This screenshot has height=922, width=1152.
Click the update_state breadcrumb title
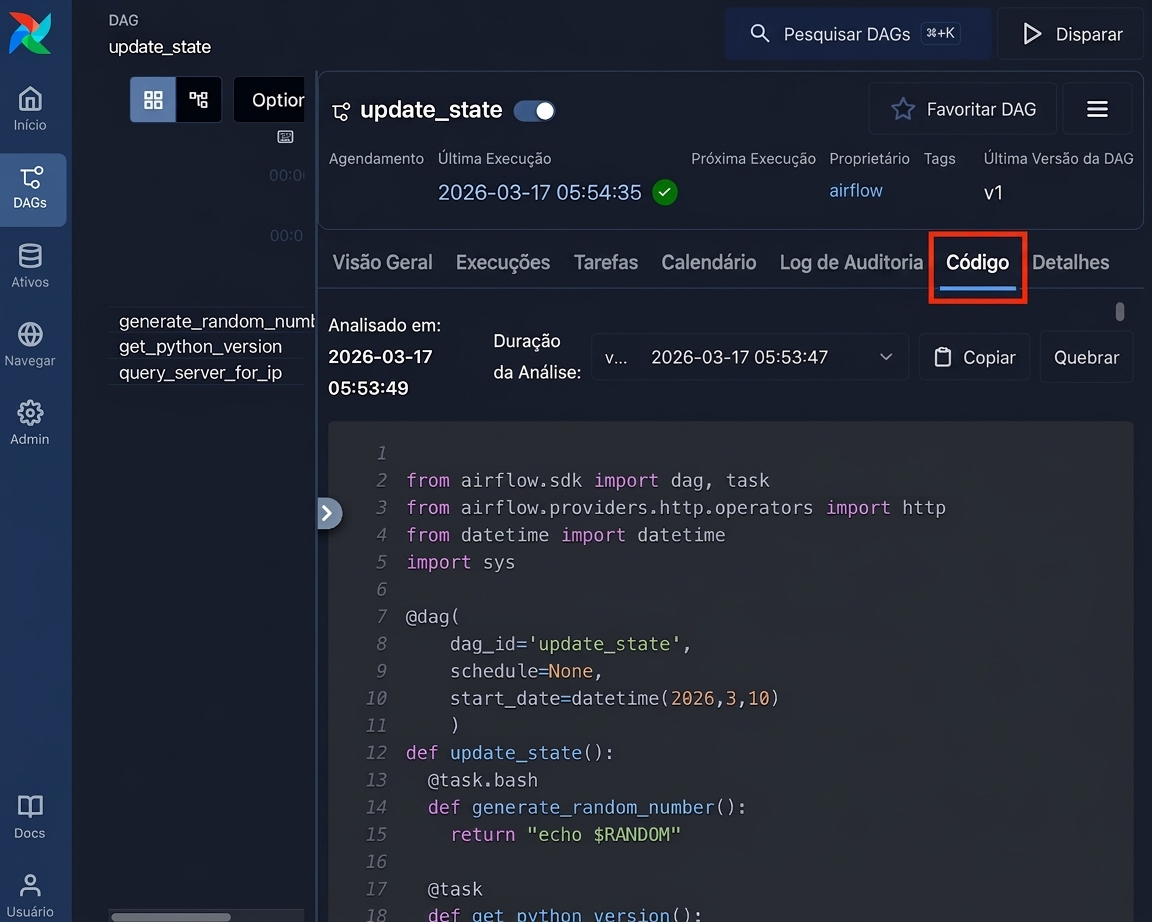click(x=159, y=47)
